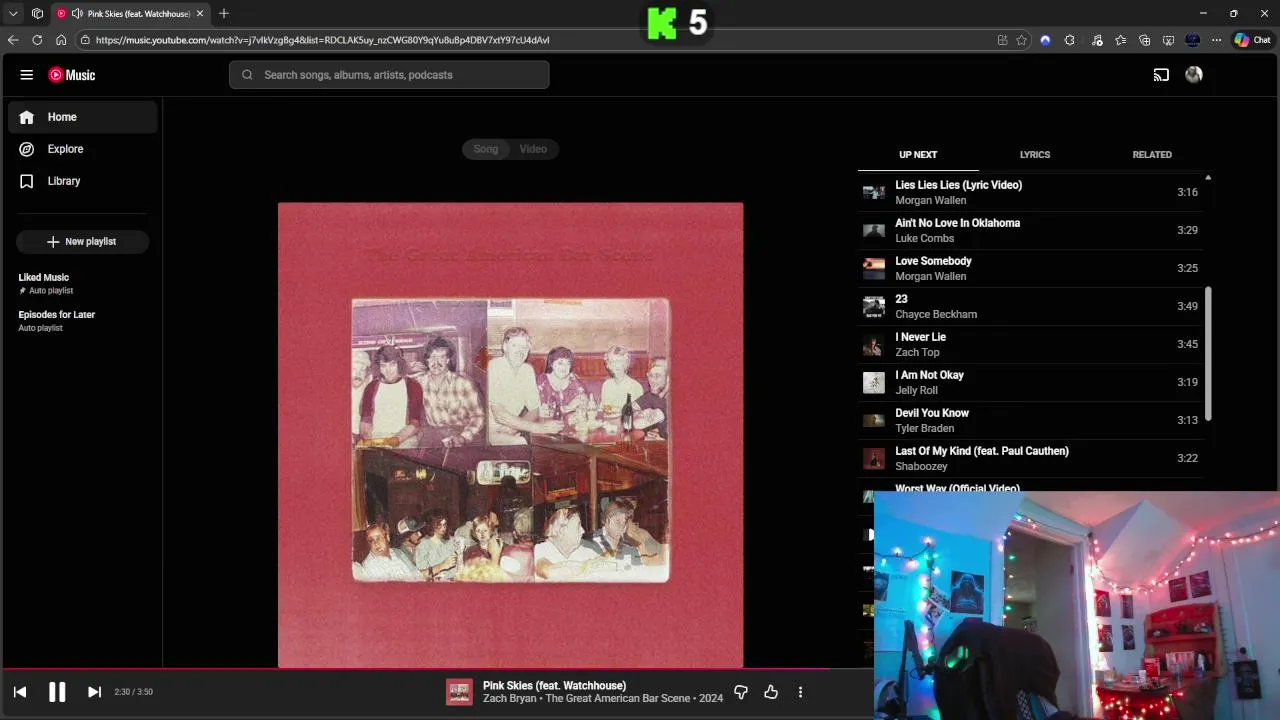Open Explore in the sidebar
This screenshot has height=720, width=1280.
coord(83,149)
